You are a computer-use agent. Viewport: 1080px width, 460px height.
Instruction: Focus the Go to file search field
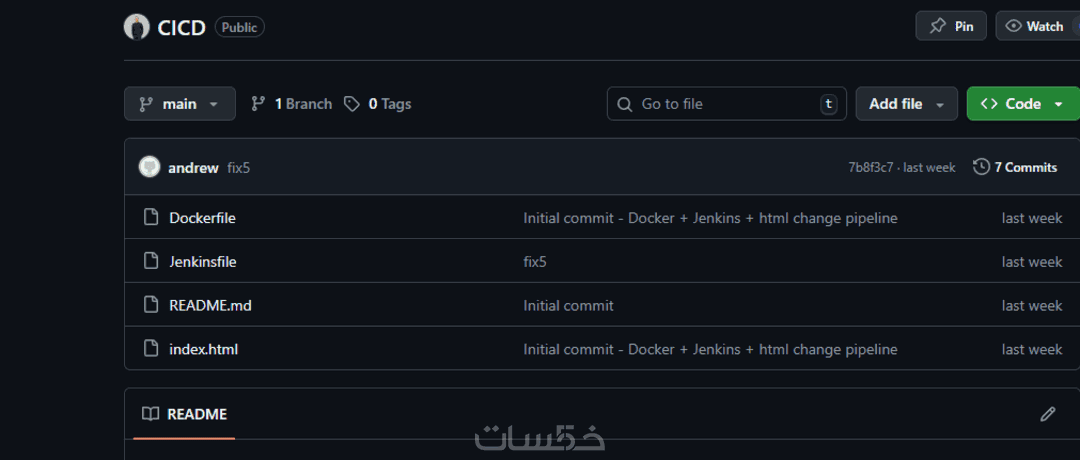(x=726, y=104)
